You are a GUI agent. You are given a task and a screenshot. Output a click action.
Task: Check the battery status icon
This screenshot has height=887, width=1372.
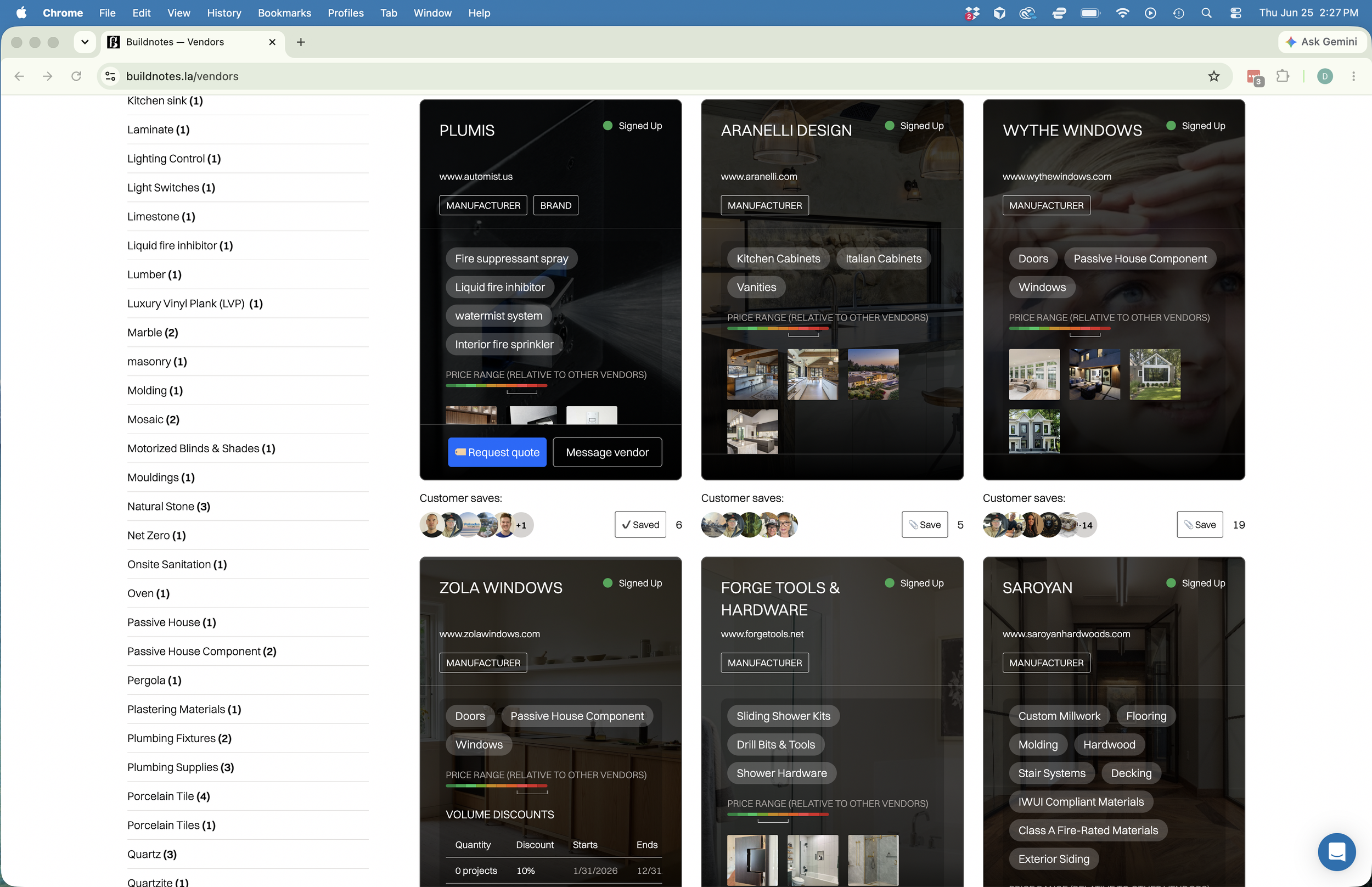(x=1090, y=13)
